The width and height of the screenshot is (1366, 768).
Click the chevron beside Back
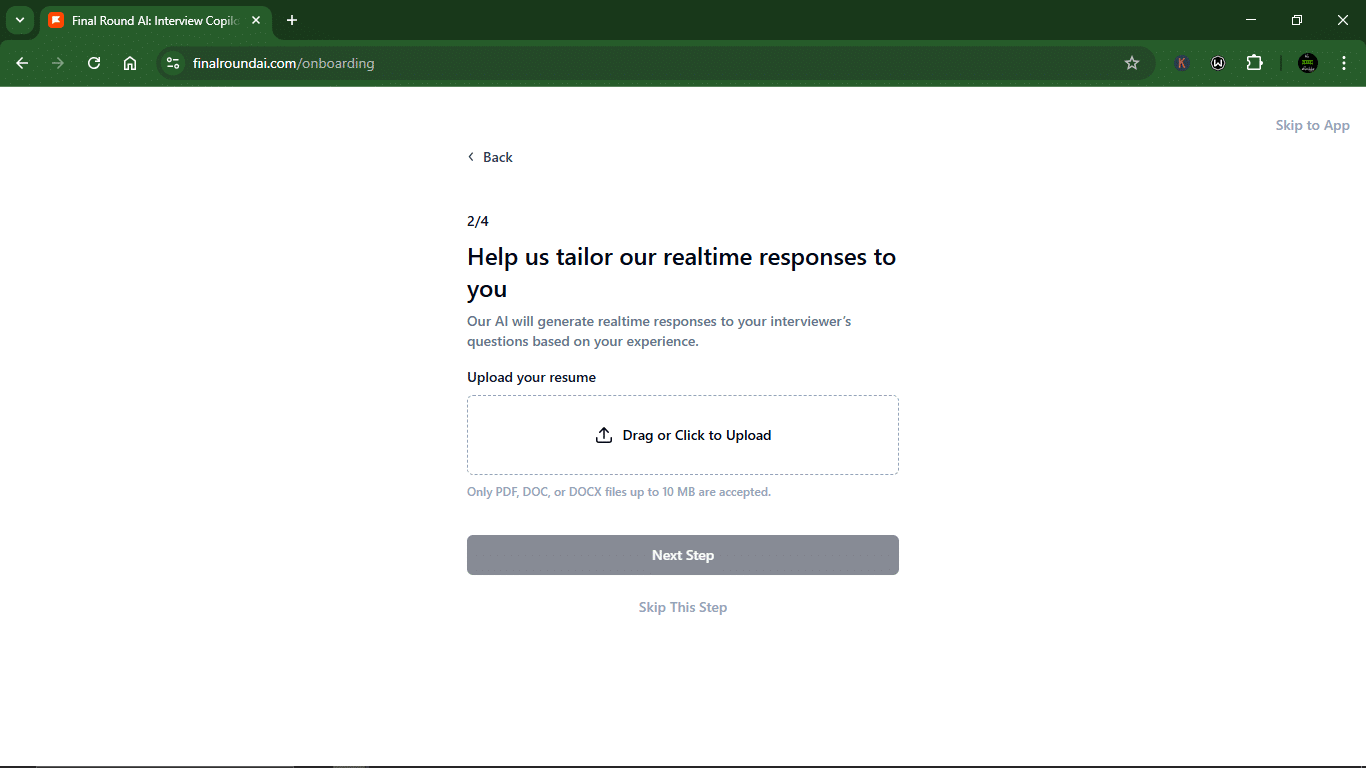(x=471, y=157)
